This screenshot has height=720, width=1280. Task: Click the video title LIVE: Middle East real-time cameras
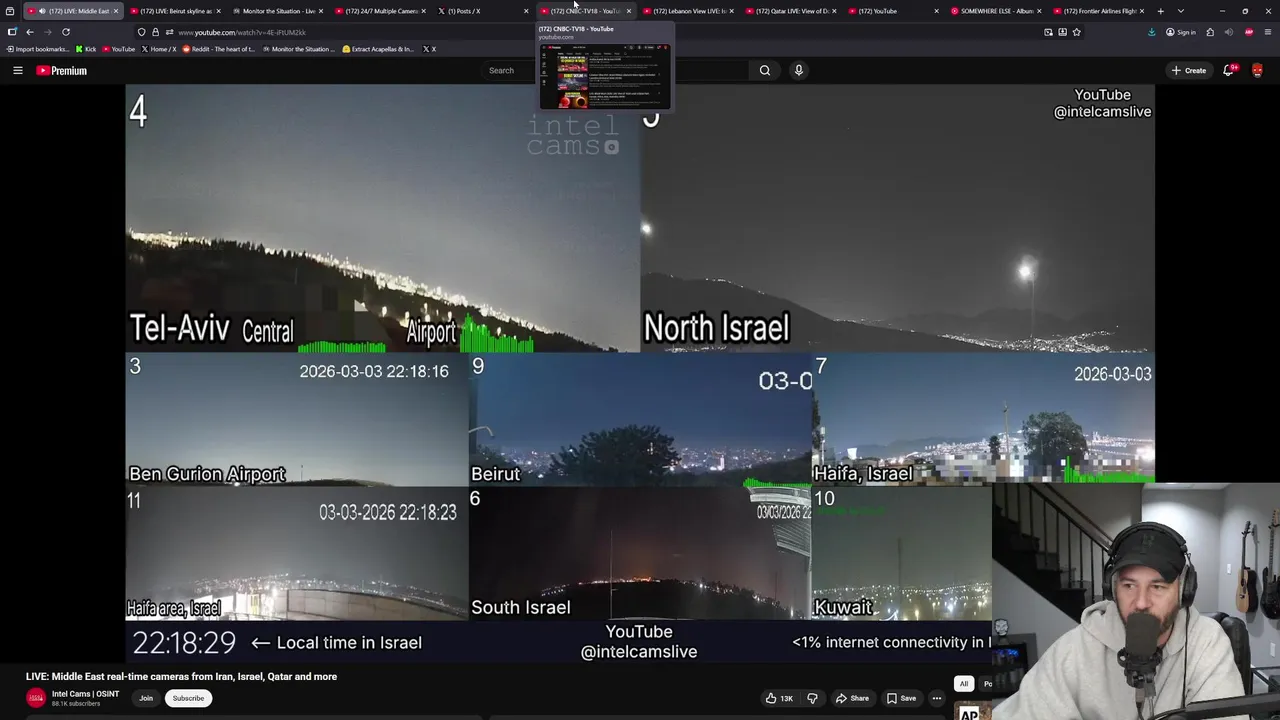[x=181, y=677]
